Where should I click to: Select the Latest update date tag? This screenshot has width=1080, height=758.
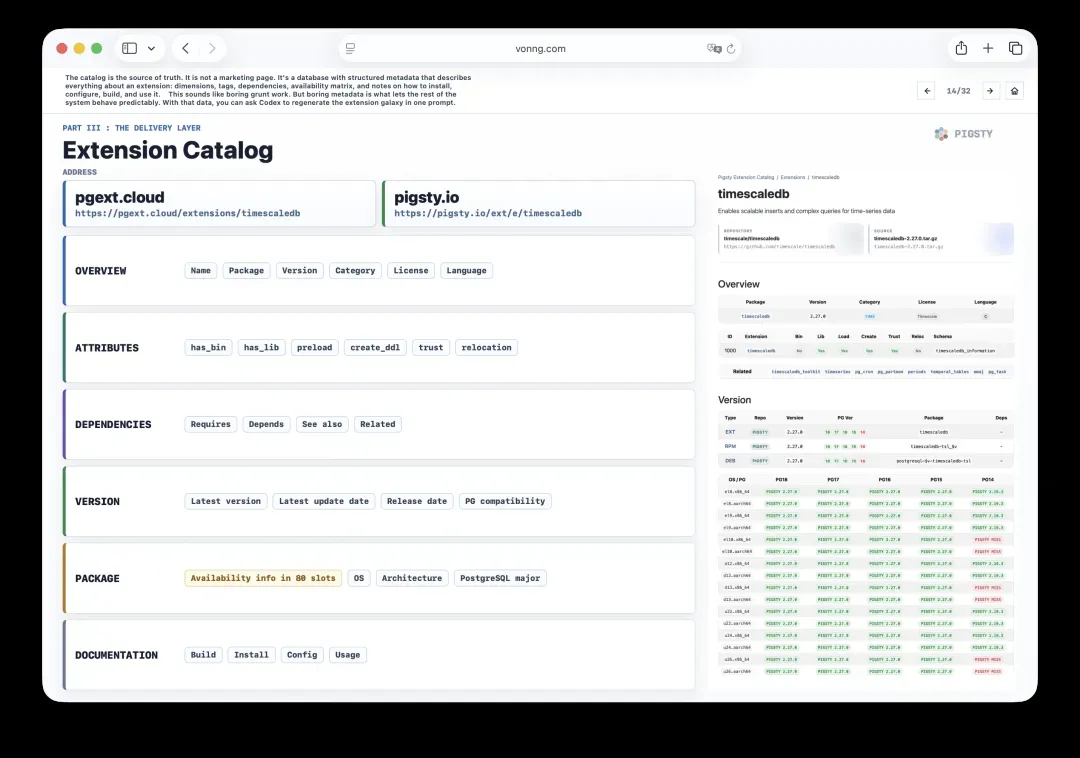pyautogui.click(x=324, y=501)
